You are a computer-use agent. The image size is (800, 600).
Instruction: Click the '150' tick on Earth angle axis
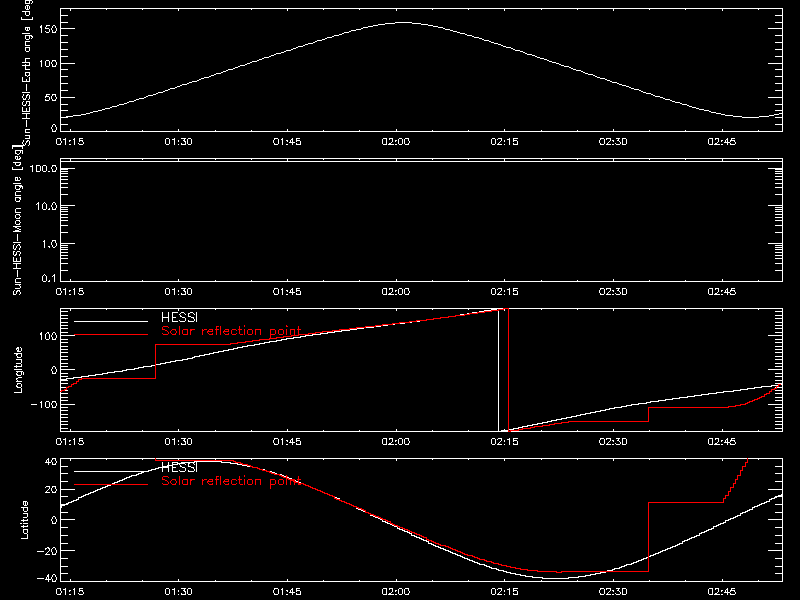(48, 29)
